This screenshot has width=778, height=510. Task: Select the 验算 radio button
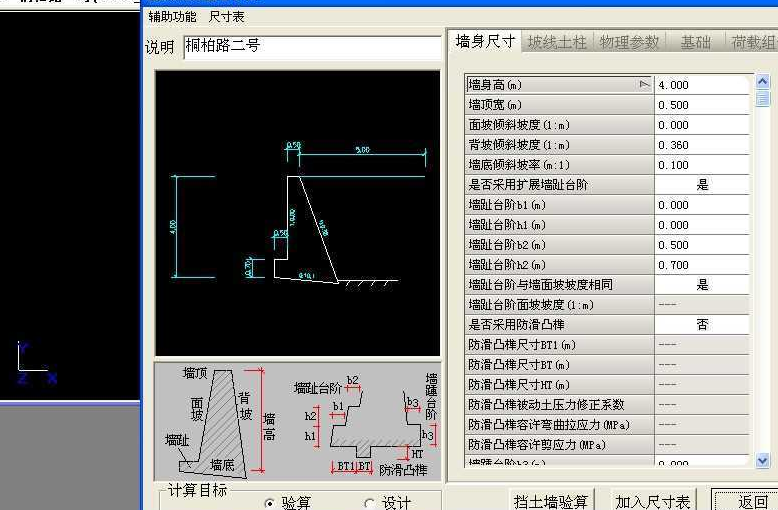[270, 503]
